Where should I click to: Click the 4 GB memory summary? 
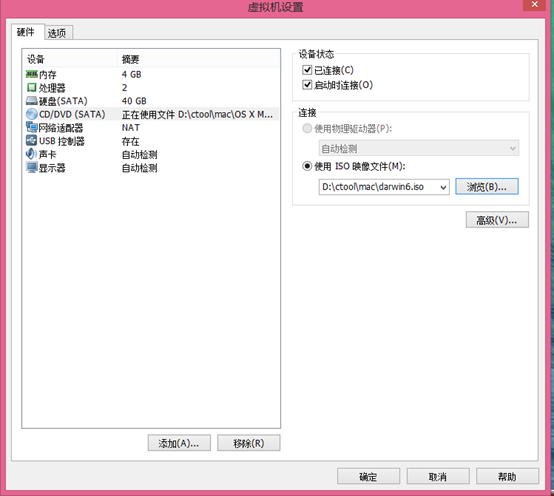click(x=131, y=75)
